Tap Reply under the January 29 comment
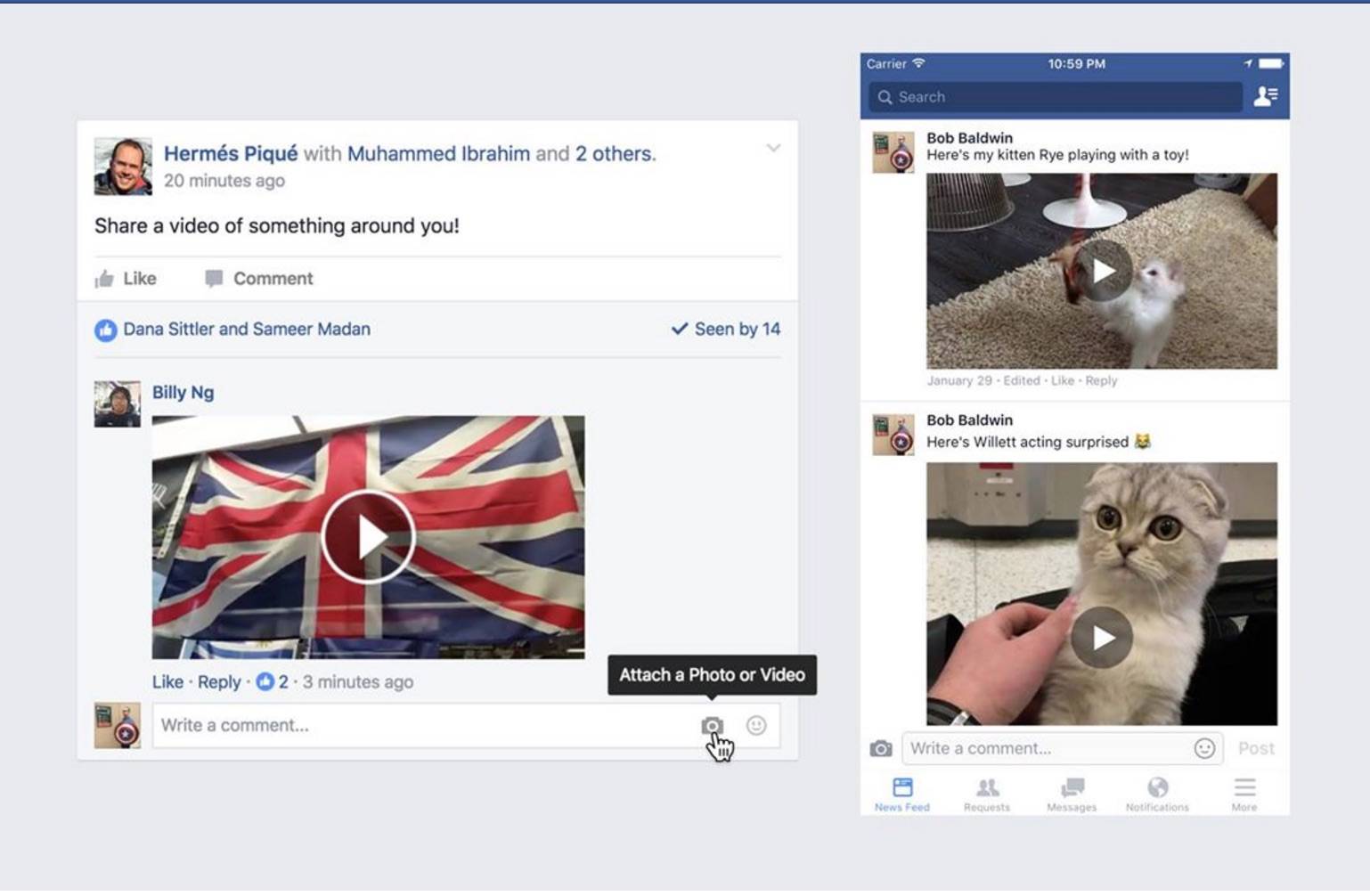Viewport: 1370px width, 896px height. point(1101,380)
